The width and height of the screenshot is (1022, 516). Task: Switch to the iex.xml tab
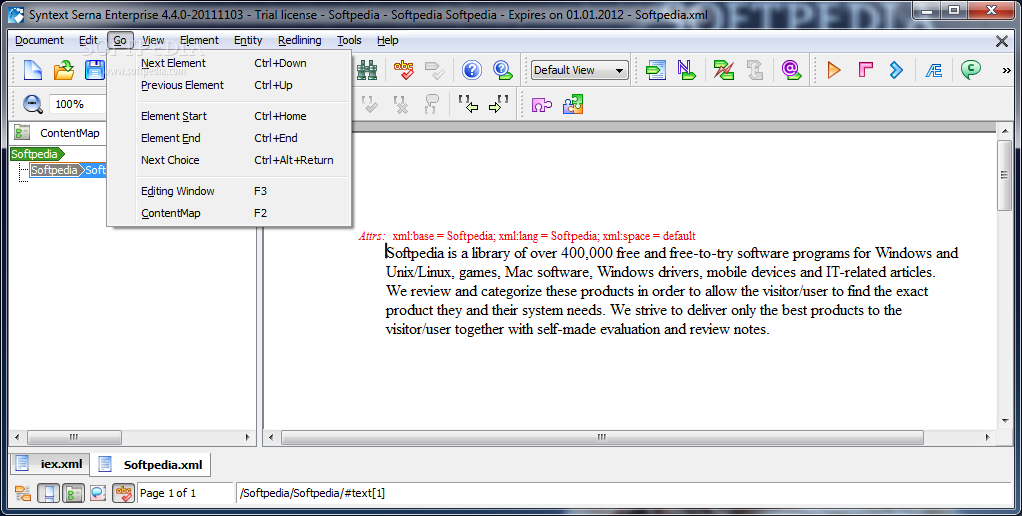pyautogui.click(x=50, y=464)
